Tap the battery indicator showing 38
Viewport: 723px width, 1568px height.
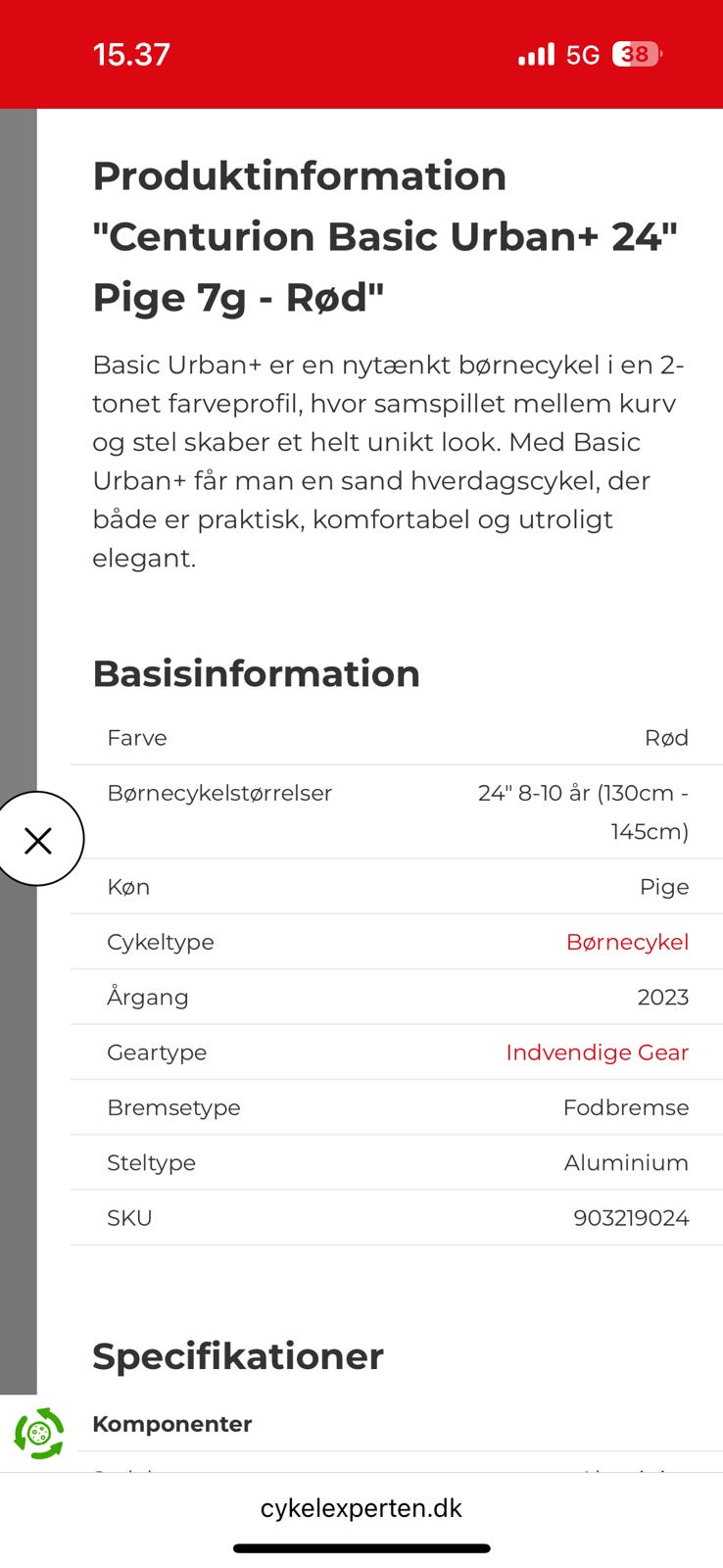click(x=638, y=54)
